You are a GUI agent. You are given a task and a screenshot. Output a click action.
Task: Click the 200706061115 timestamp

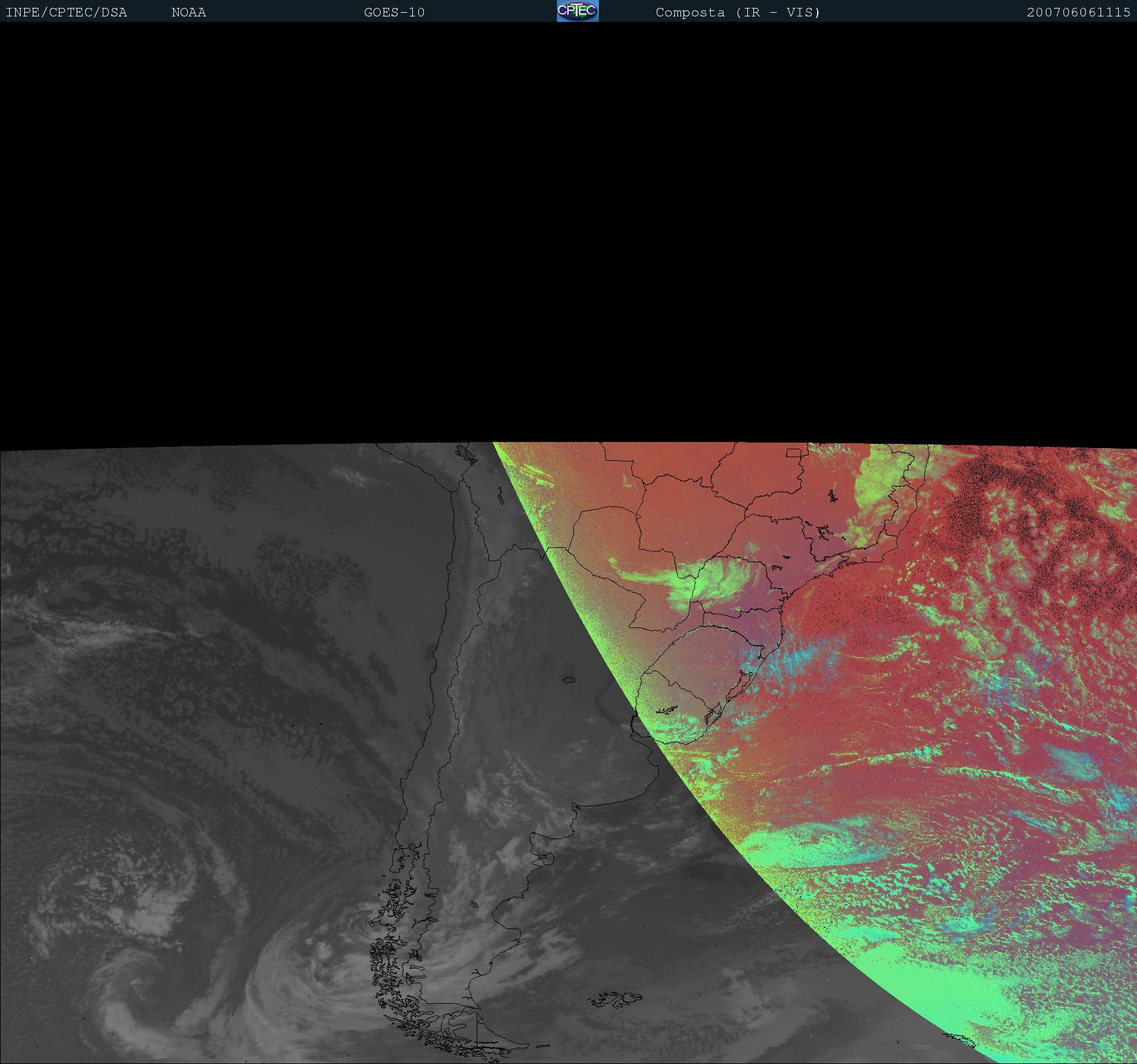pos(1078,13)
